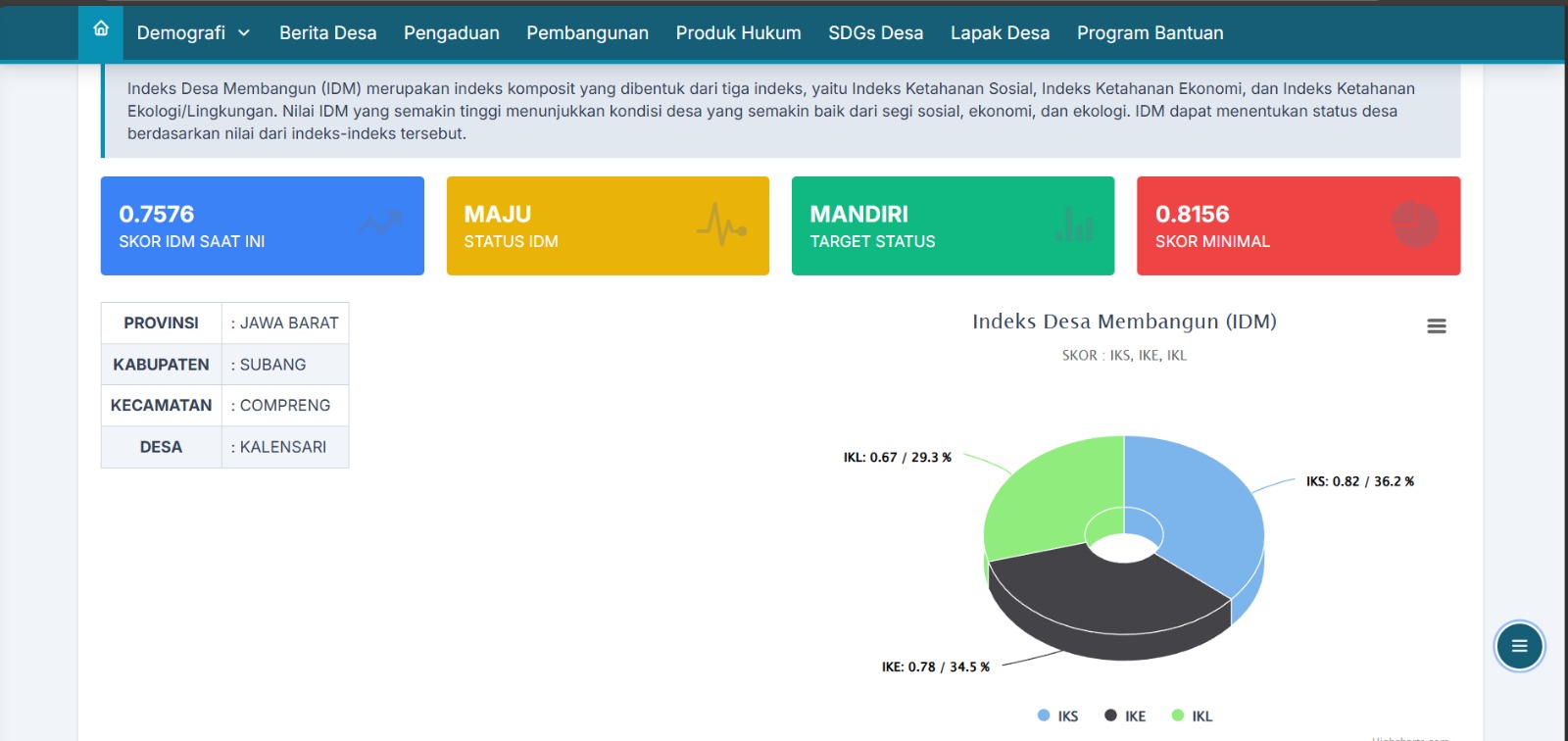Expand the Demografi dropdown menu
Image resolution: width=1568 pixels, height=741 pixels.
point(181,33)
